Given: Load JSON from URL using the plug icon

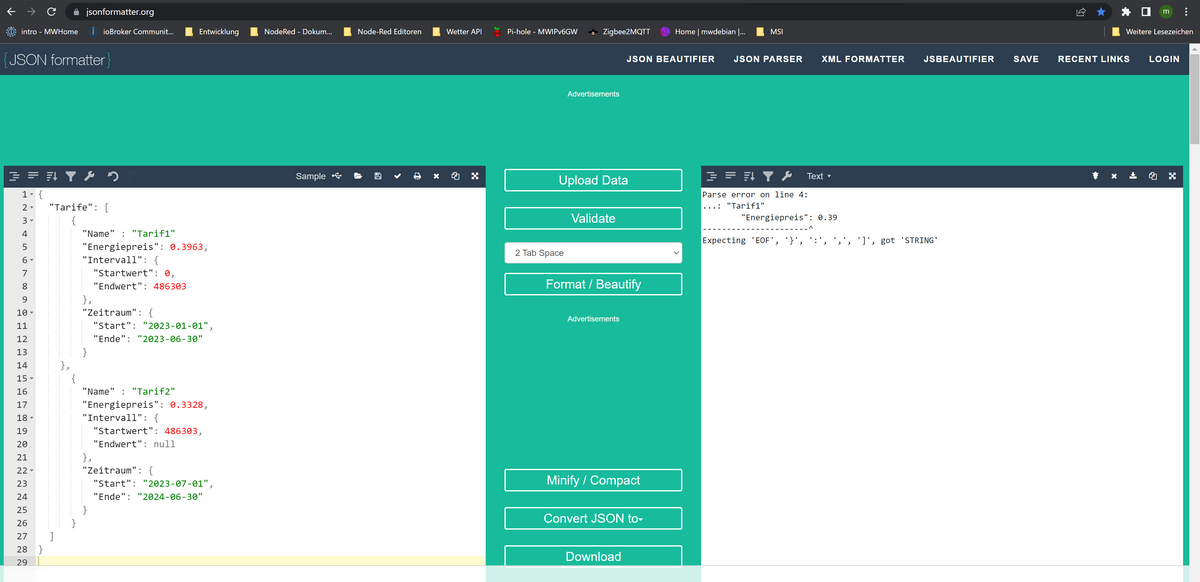Looking at the screenshot, I should coord(336,176).
